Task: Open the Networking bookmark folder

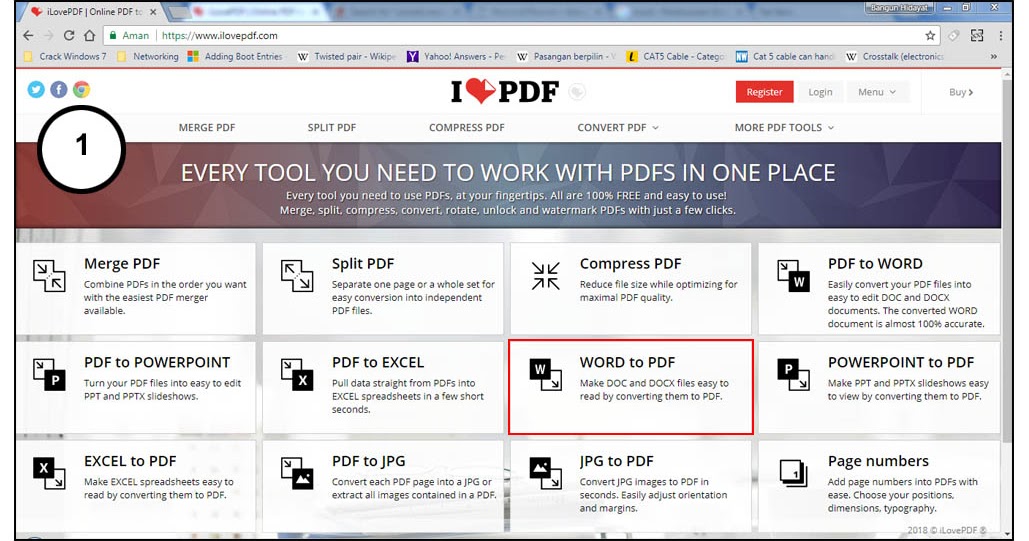Action: point(148,56)
